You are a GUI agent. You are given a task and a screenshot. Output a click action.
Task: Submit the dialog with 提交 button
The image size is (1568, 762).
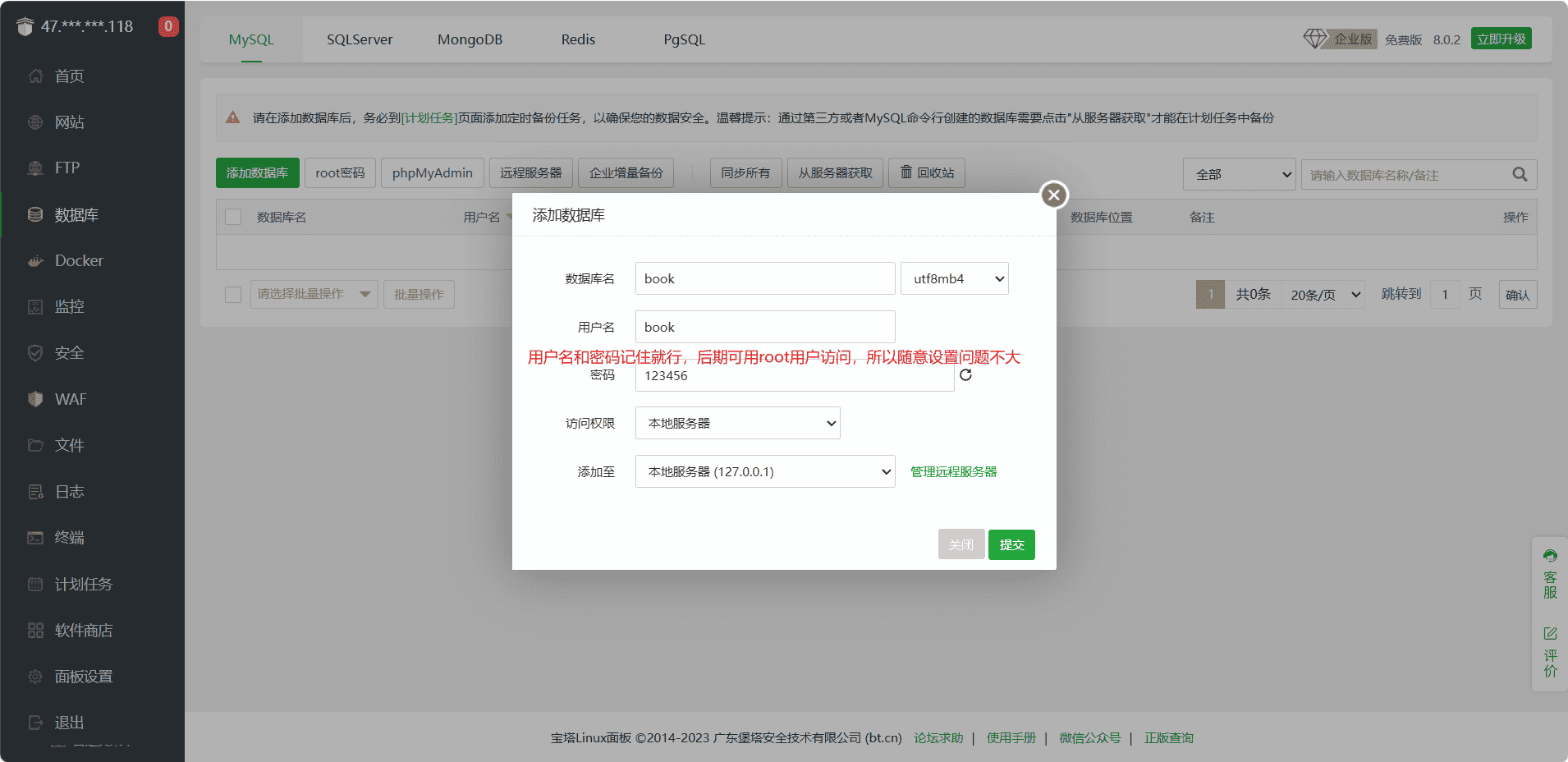point(1011,544)
